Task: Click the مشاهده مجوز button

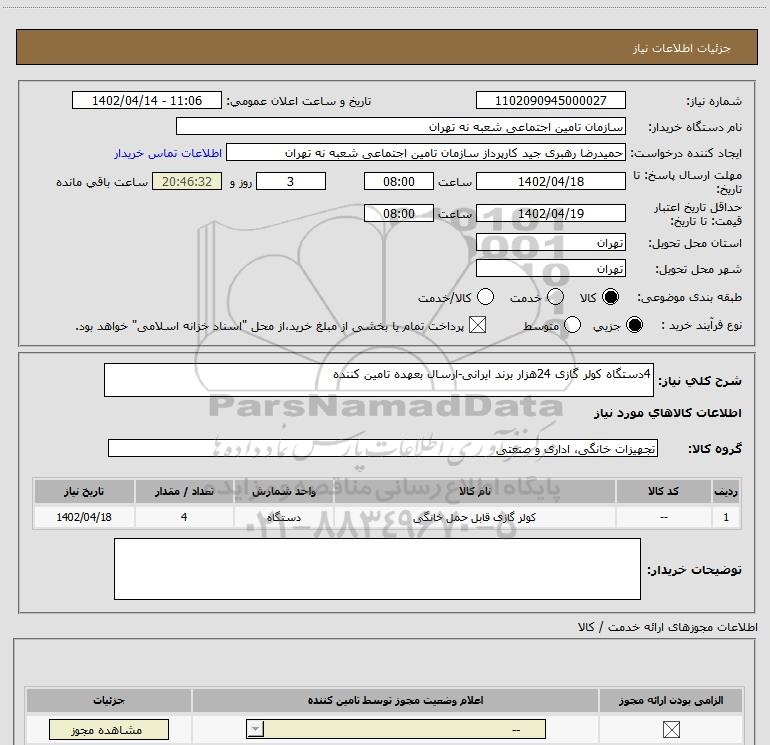Action: click(x=109, y=730)
